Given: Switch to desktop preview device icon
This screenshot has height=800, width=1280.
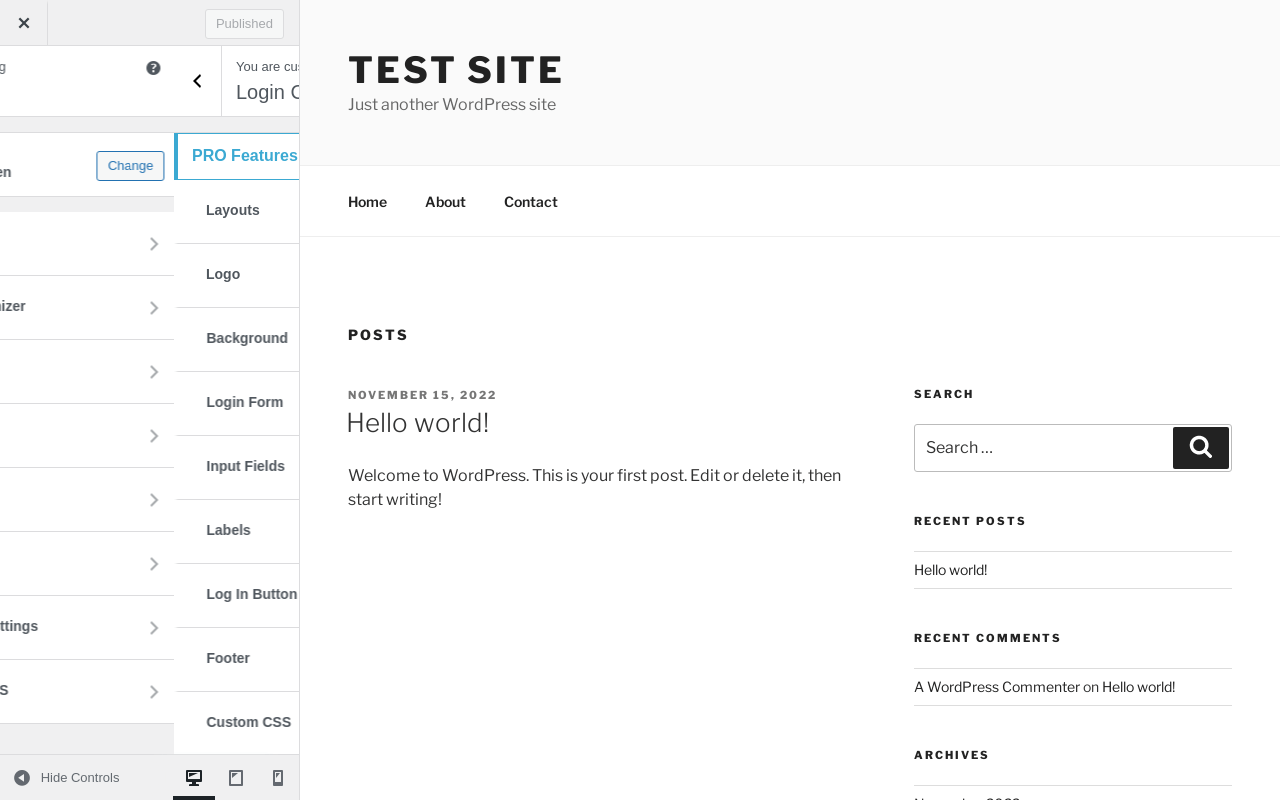Looking at the screenshot, I should (x=194, y=778).
